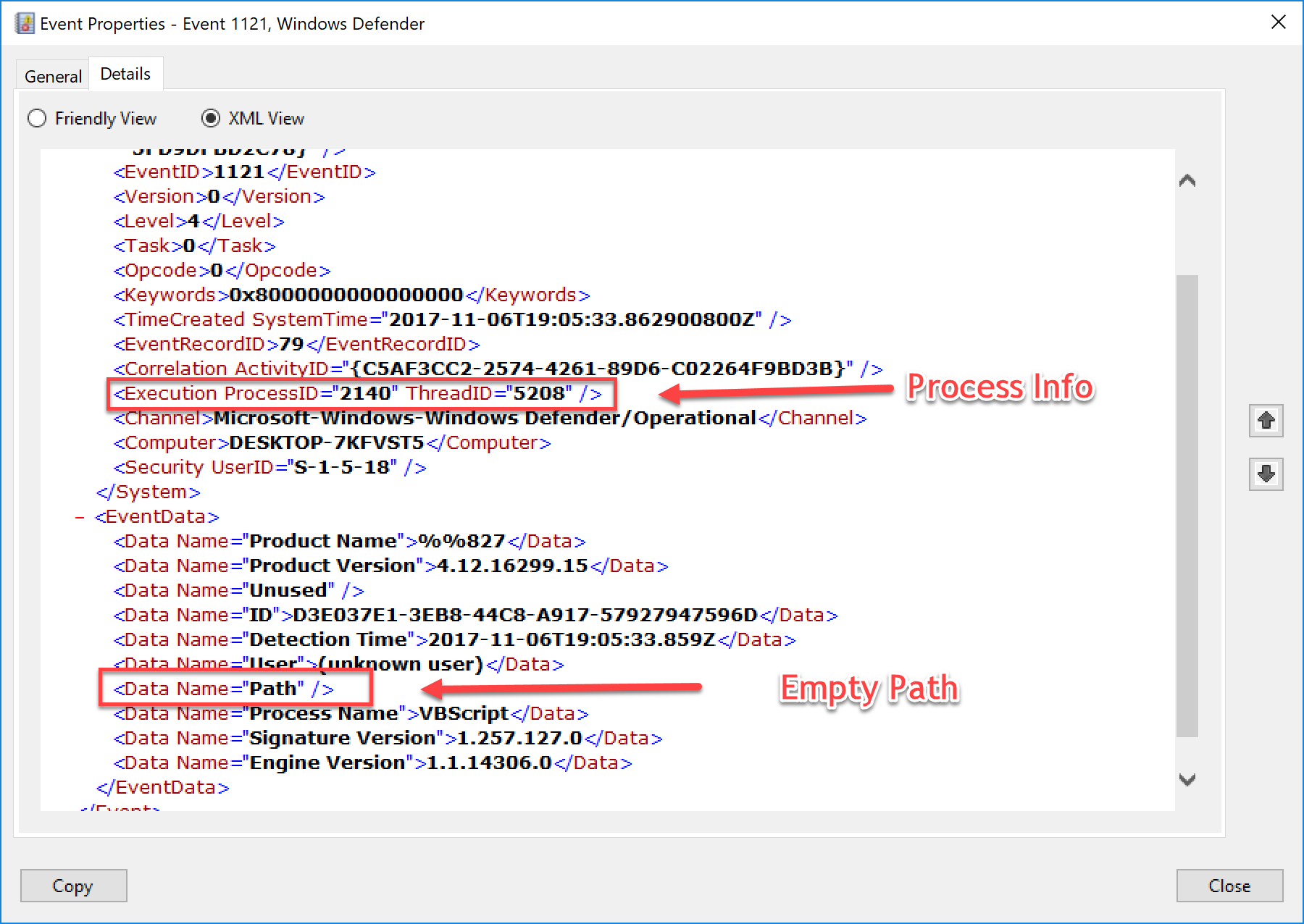The image size is (1304, 924).
Task: Click the TimeCreated SystemTime line
Action: 453,320
